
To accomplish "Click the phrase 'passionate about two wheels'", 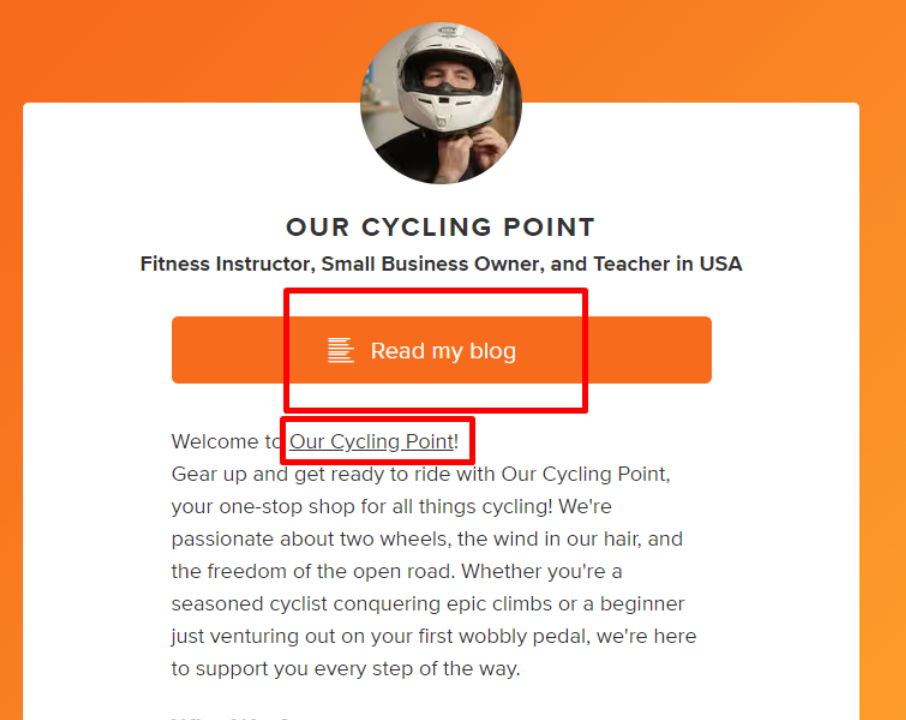I will point(310,539).
